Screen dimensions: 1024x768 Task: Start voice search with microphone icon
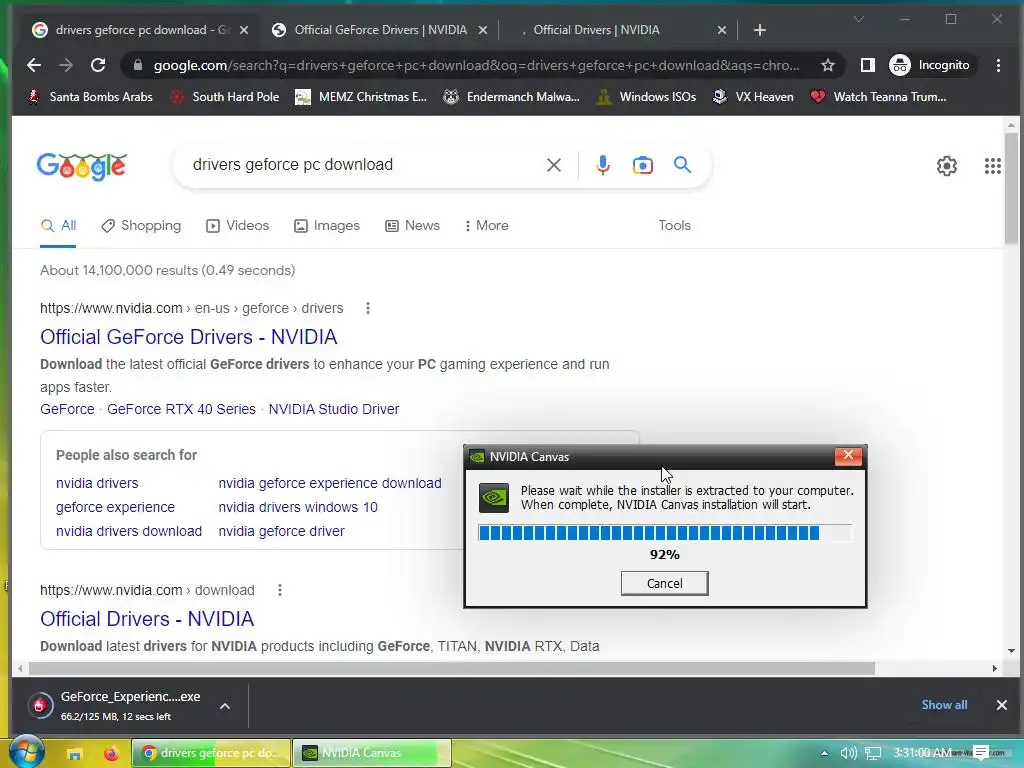603,165
